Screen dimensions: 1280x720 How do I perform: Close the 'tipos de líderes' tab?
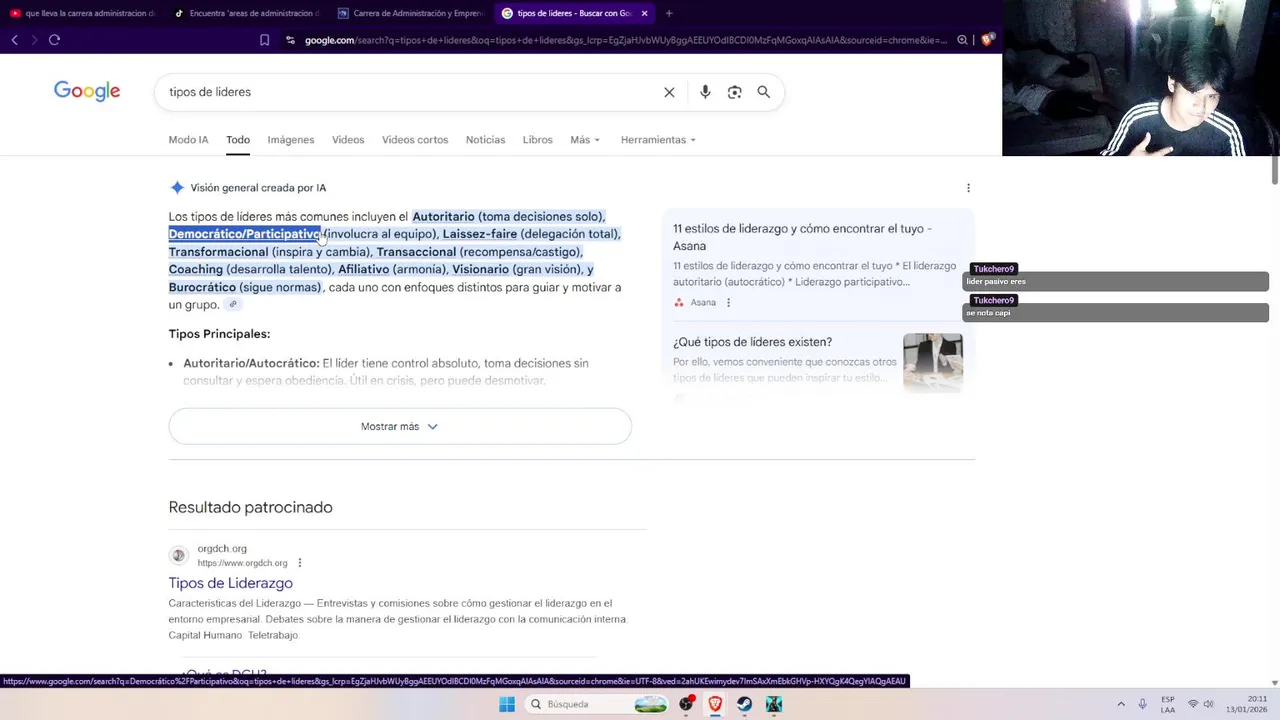[x=644, y=13]
